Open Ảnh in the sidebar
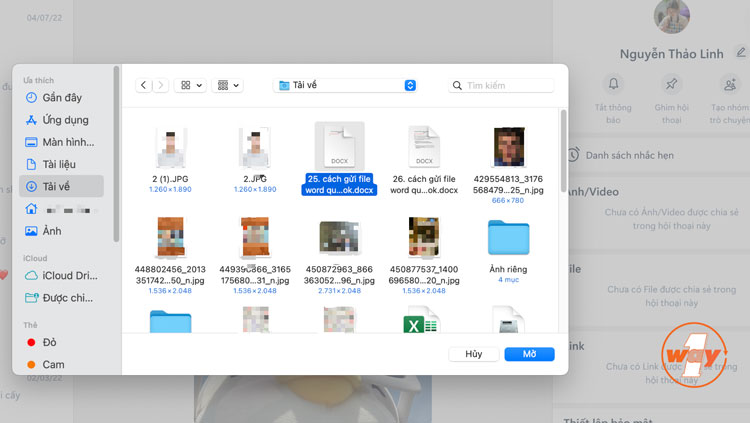750x423 pixels. 62,231
